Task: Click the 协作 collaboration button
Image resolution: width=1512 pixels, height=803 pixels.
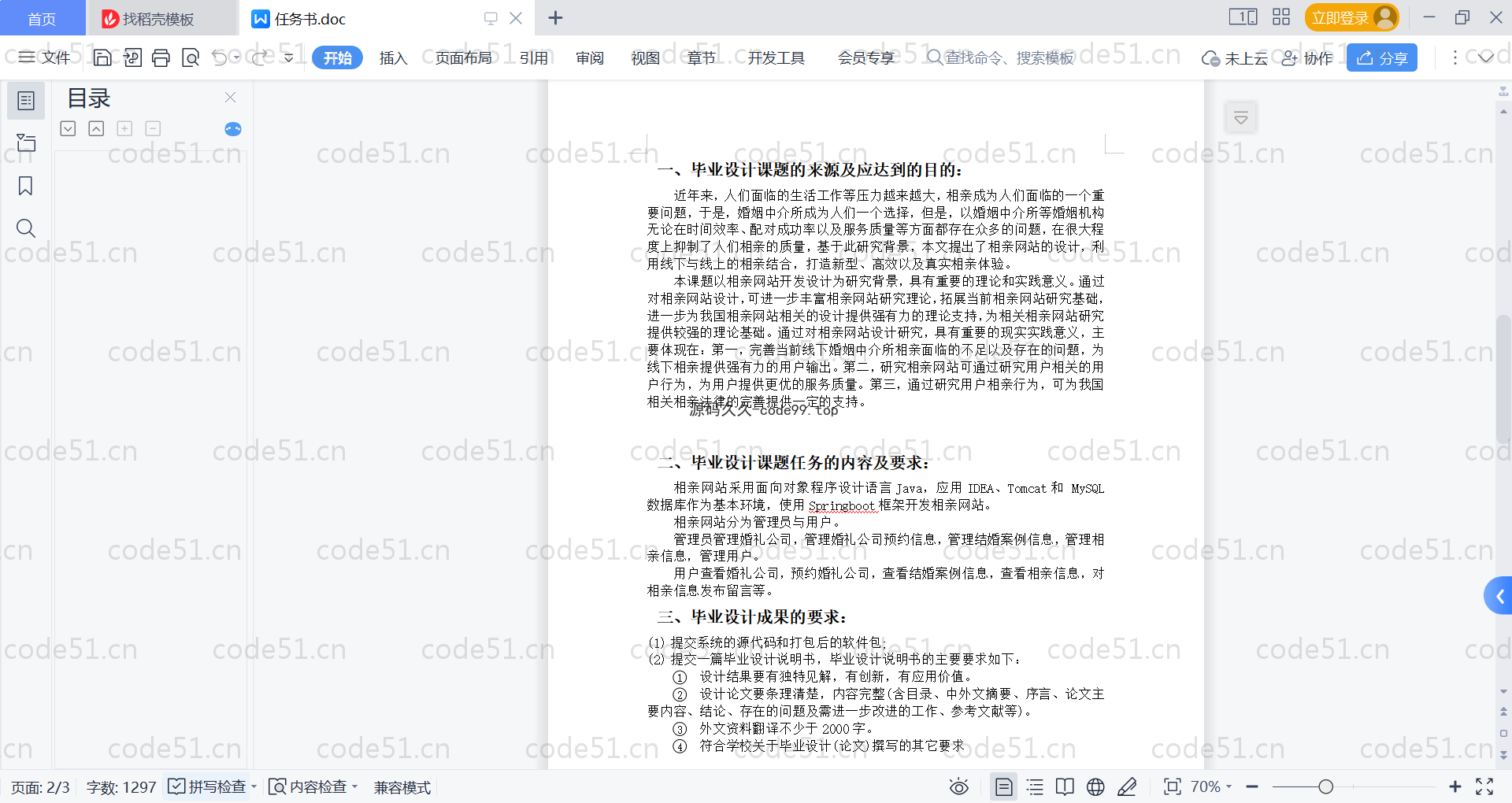Action: tap(1307, 57)
